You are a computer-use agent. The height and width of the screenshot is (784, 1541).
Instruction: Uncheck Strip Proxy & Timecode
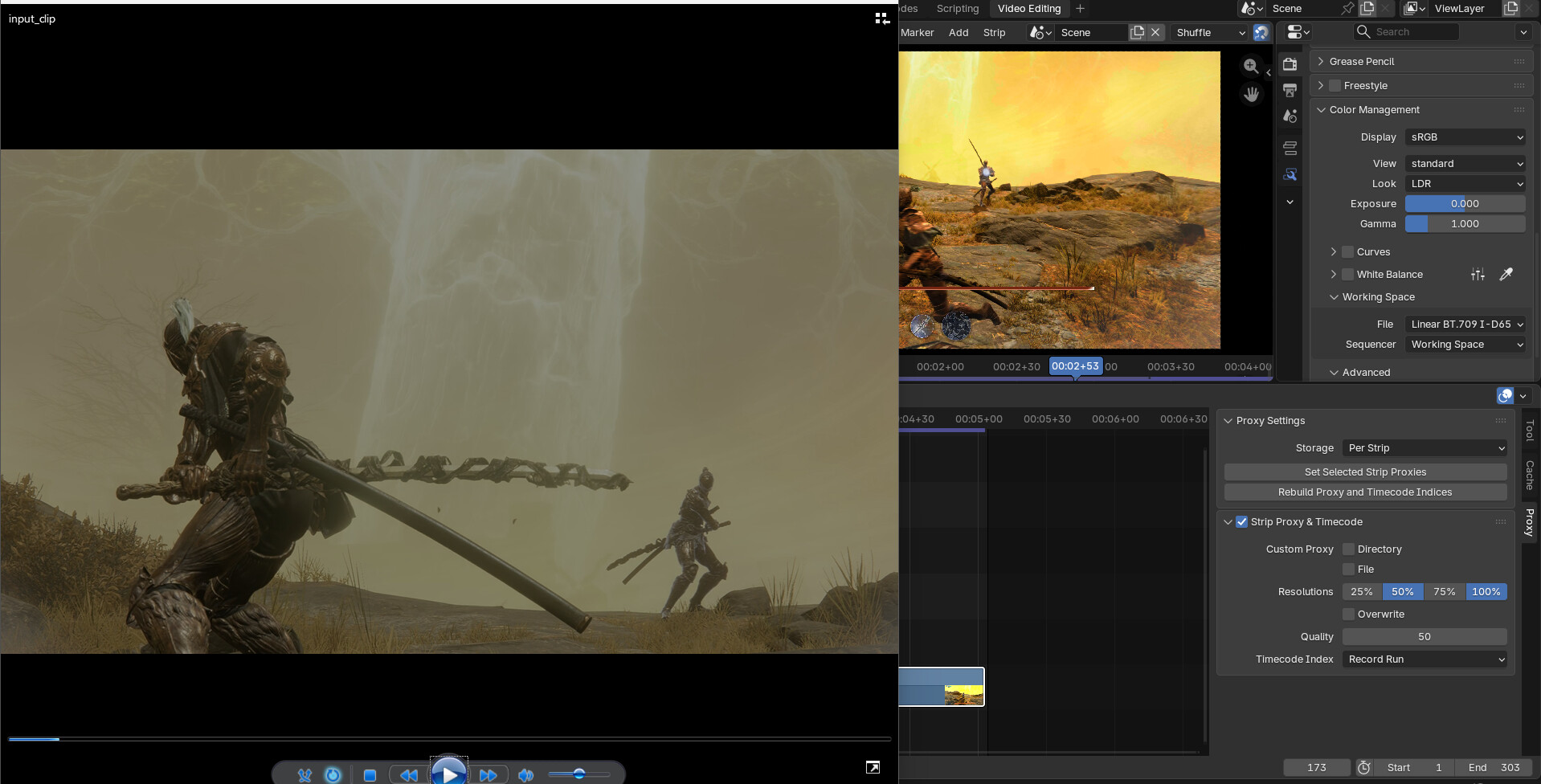tap(1241, 521)
